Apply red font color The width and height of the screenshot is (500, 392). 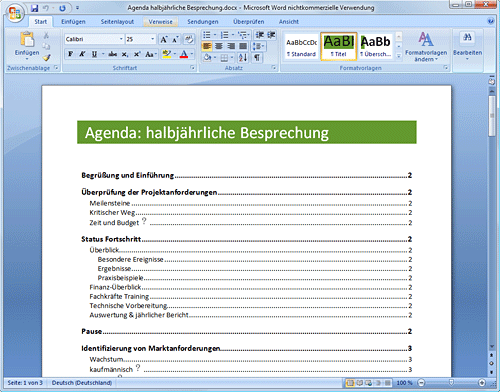[184, 54]
